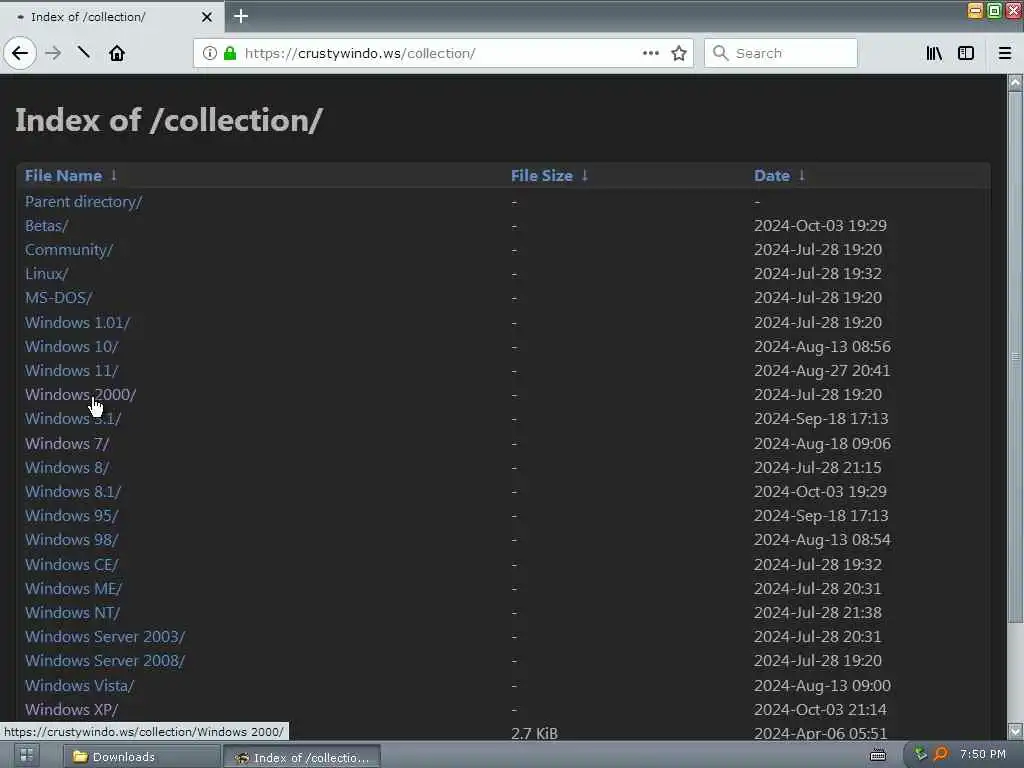
Task: Click the 2.7 KiB file size
Action: 534,733
